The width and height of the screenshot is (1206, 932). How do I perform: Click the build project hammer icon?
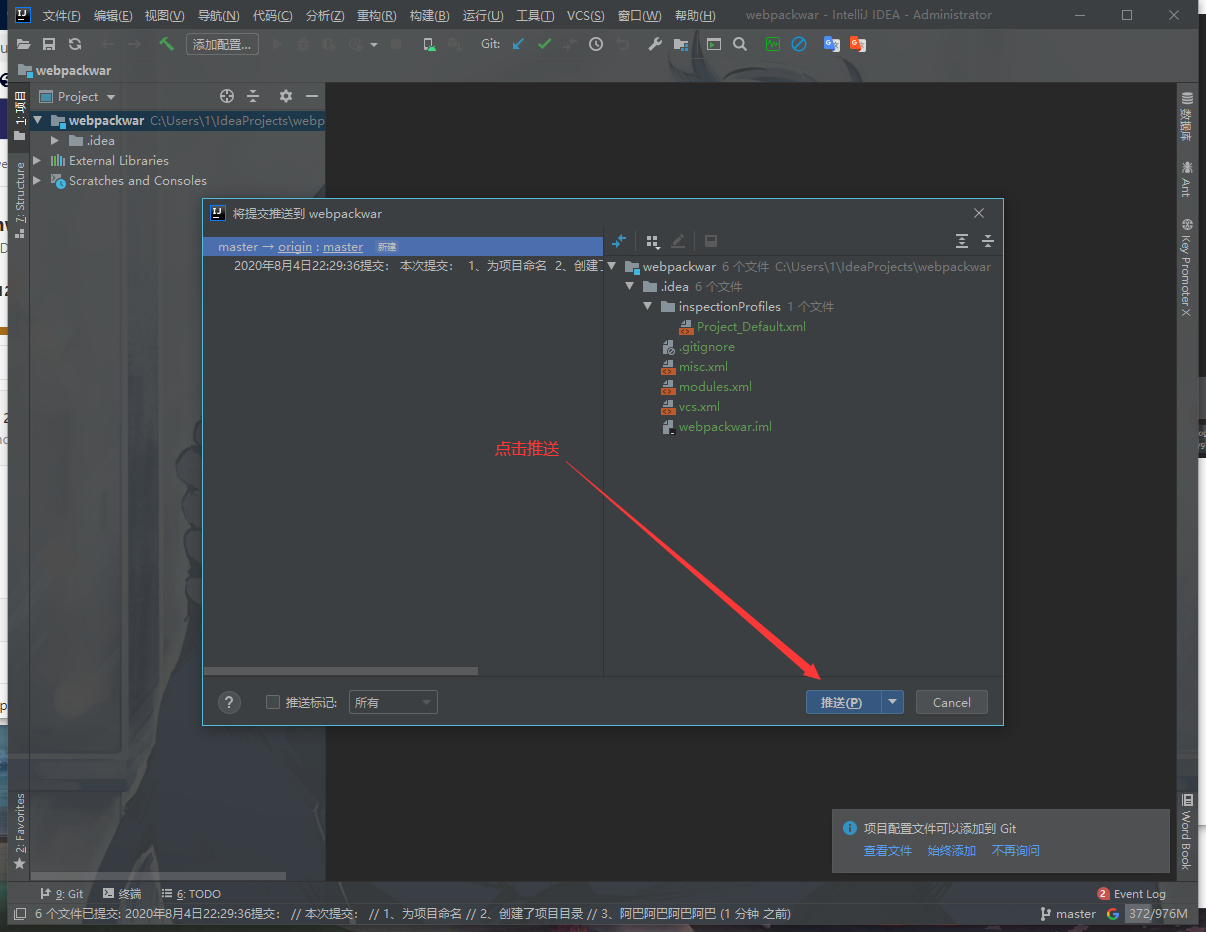coord(166,44)
